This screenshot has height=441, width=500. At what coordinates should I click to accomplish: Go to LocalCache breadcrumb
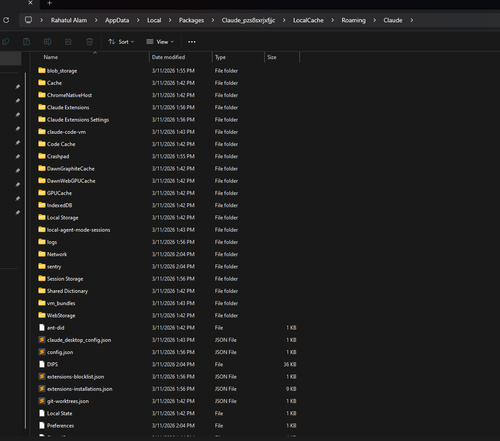308,20
